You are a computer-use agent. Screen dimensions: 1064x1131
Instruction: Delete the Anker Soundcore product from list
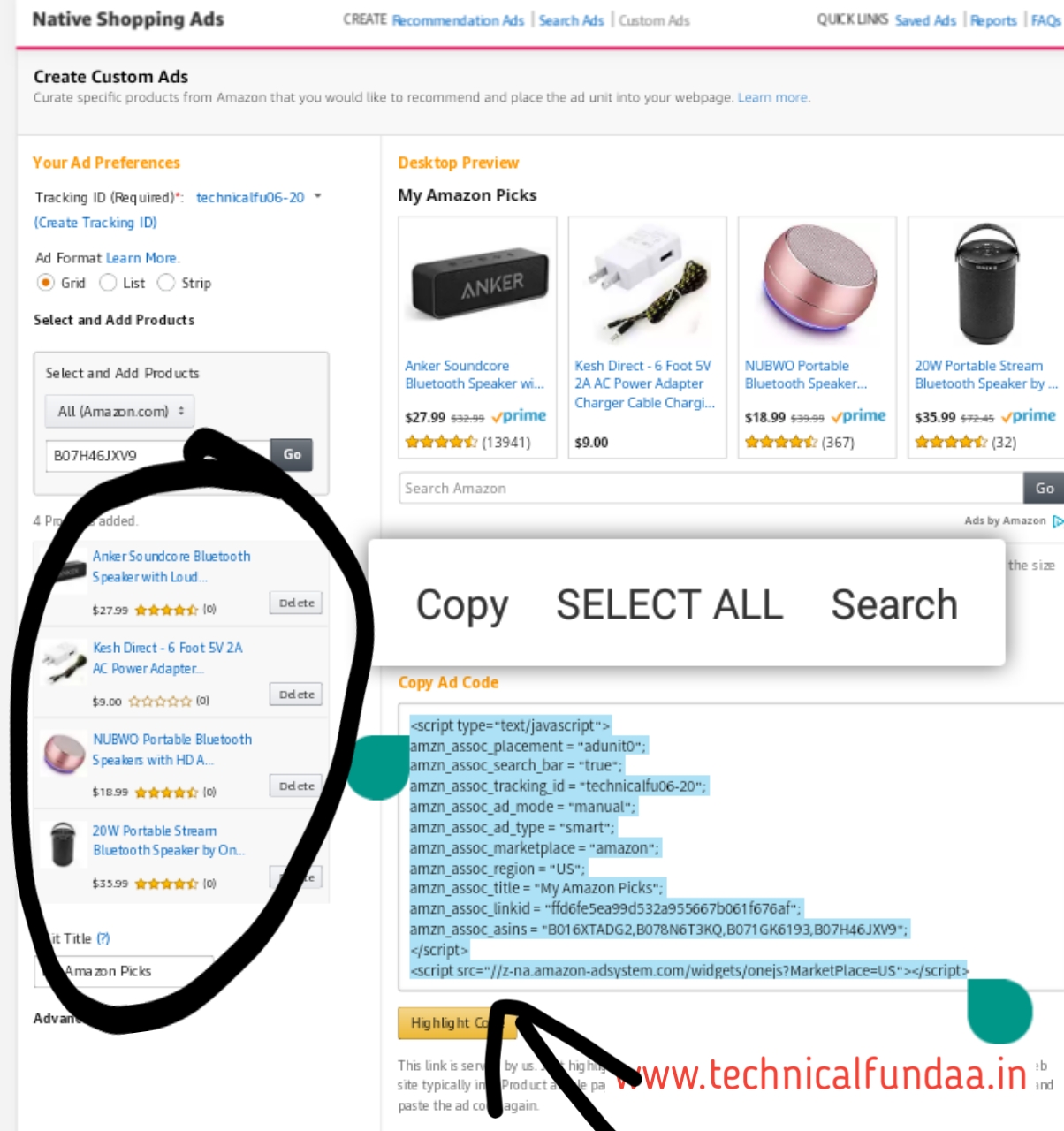click(296, 603)
